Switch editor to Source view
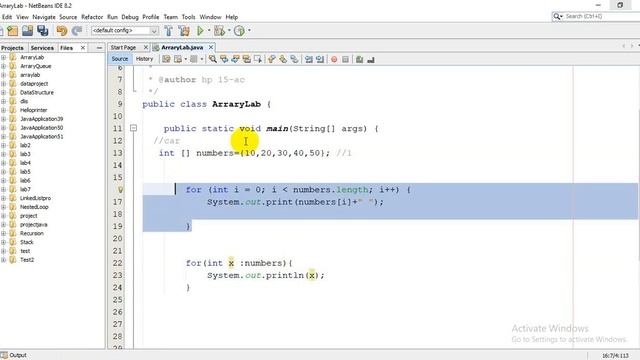This screenshot has width=640, height=360. (x=120, y=59)
